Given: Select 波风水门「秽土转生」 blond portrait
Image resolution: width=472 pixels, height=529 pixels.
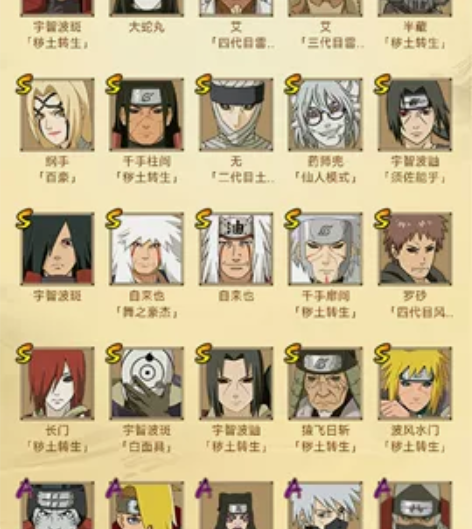Looking at the screenshot, I should pyautogui.click(x=415, y=384).
